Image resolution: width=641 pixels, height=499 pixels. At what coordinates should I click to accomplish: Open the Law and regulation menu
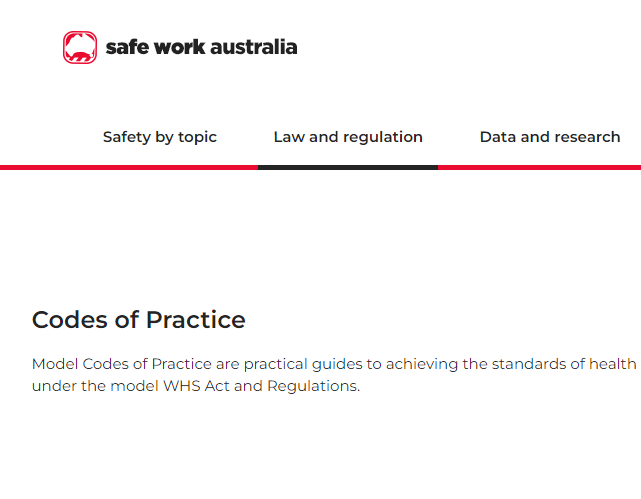pos(348,137)
